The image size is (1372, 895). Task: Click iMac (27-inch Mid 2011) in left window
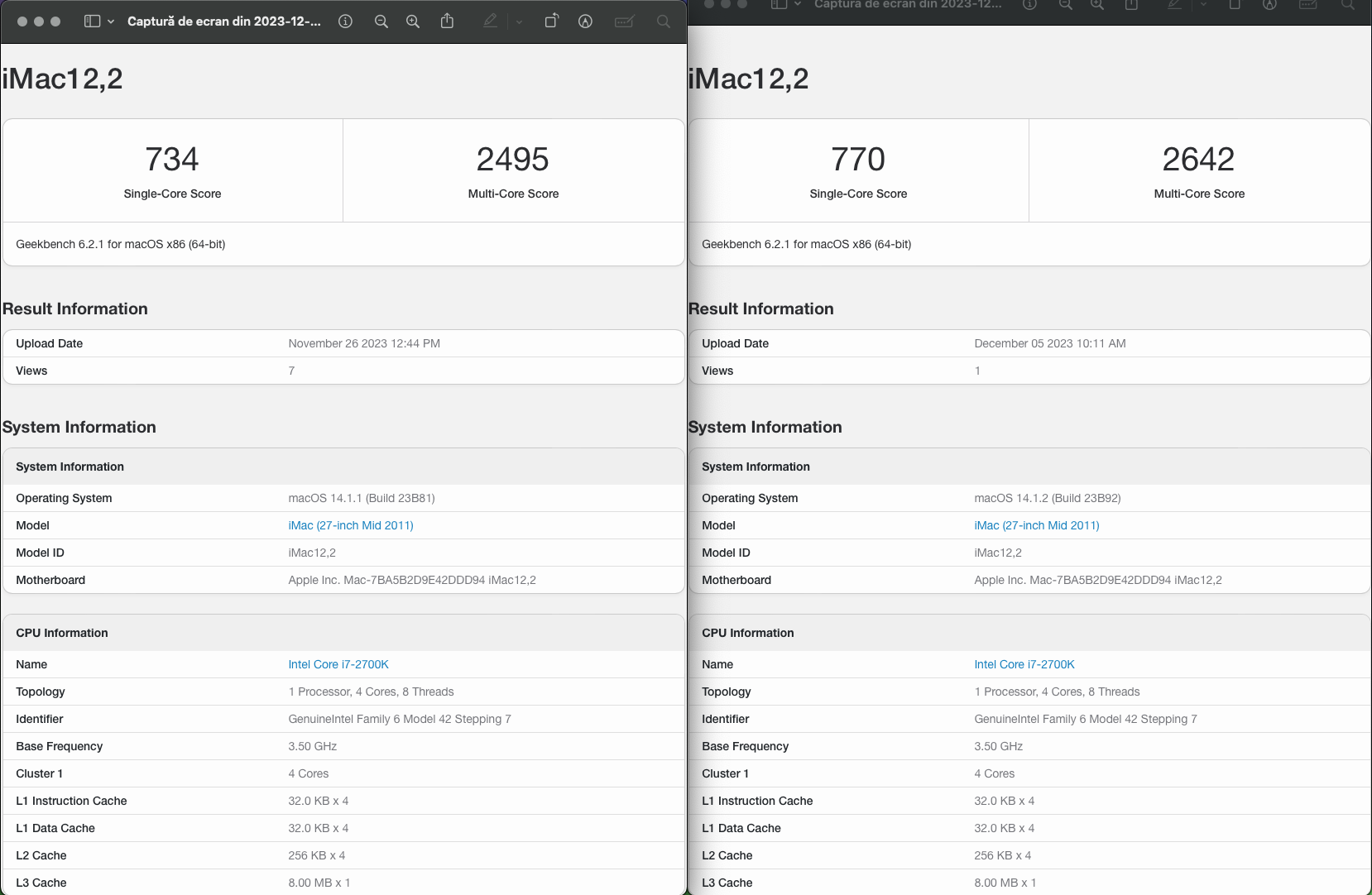coord(351,525)
